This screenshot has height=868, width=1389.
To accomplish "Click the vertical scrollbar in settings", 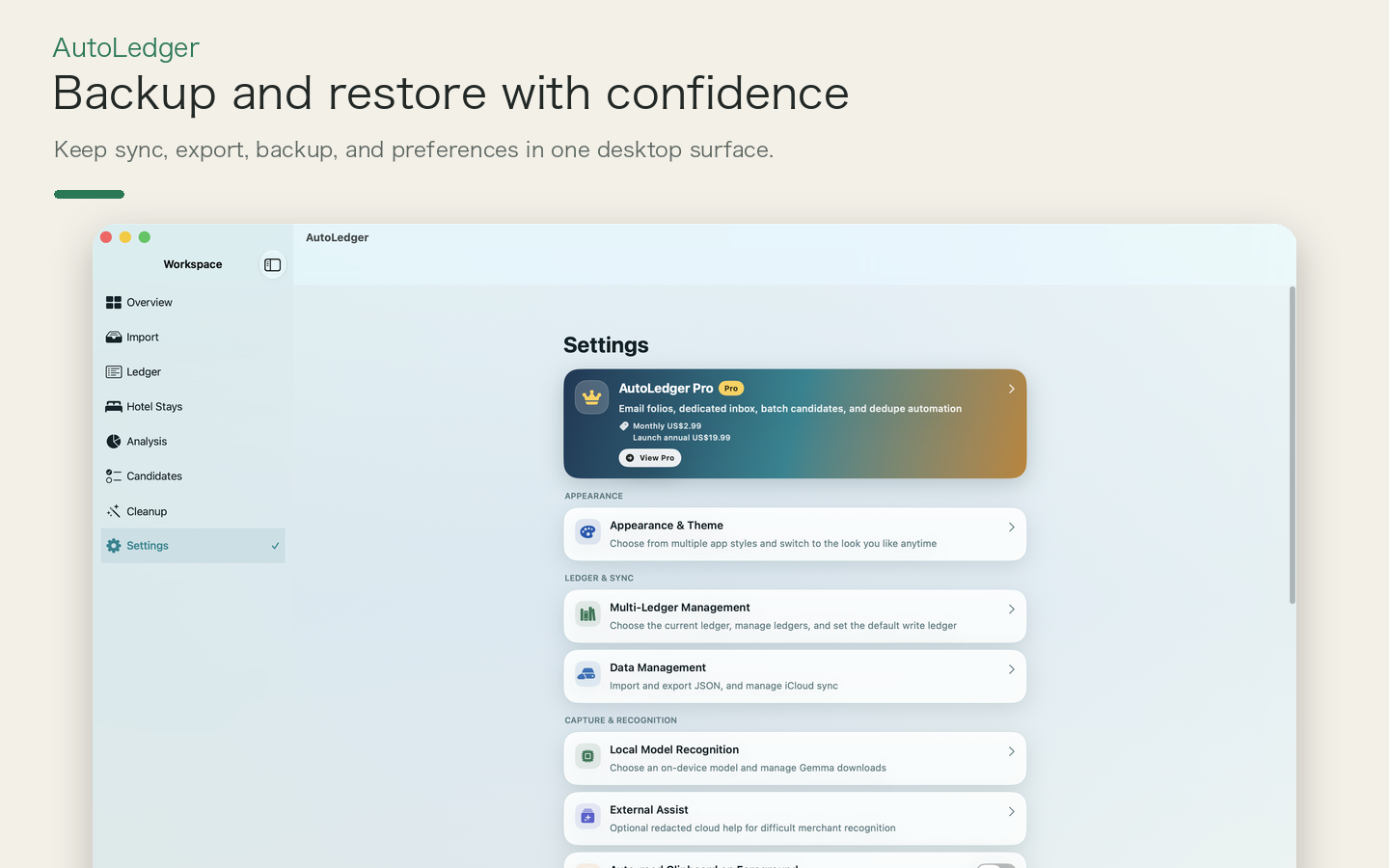I will point(1293,446).
